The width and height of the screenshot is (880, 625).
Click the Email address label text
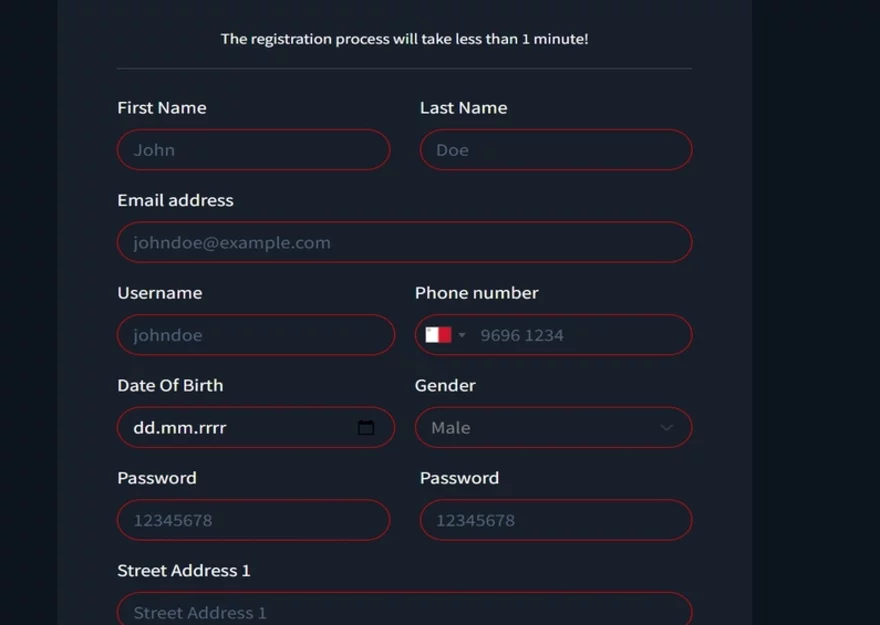pos(175,200)
